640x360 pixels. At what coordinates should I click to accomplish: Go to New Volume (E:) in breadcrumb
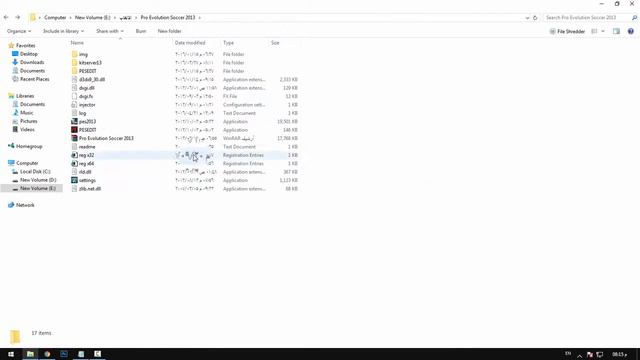point(93,18)
